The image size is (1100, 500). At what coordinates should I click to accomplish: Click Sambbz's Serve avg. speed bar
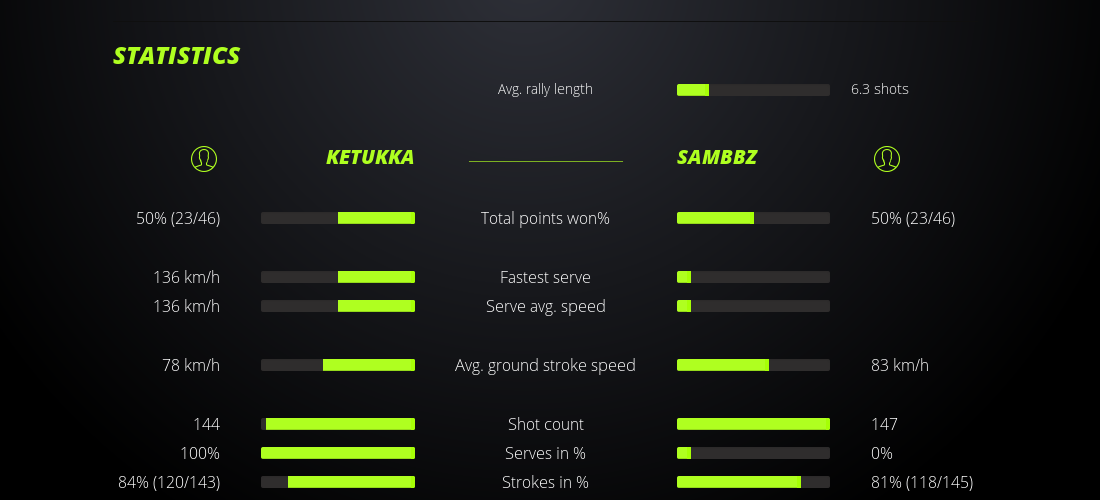coord(753,306)
